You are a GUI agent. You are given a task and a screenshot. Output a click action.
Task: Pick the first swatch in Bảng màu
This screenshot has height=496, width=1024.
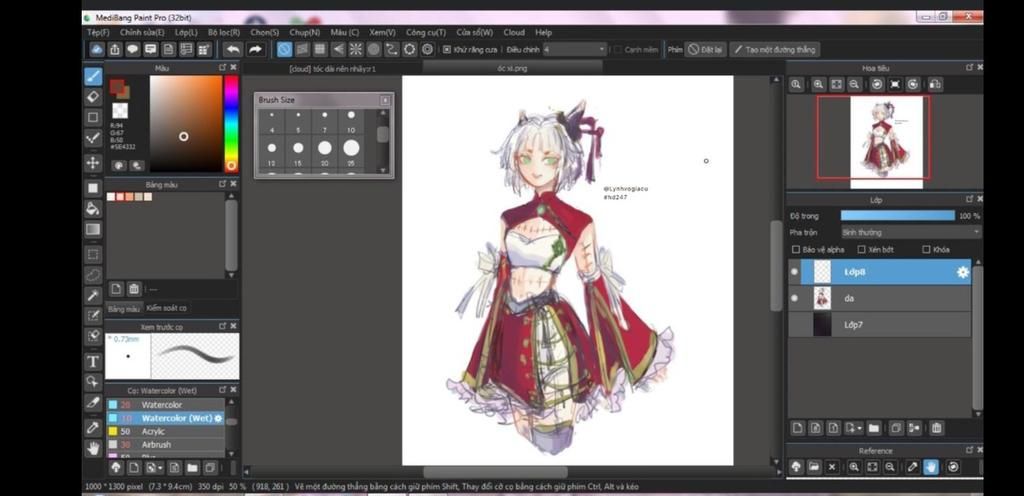coord(111,196)
